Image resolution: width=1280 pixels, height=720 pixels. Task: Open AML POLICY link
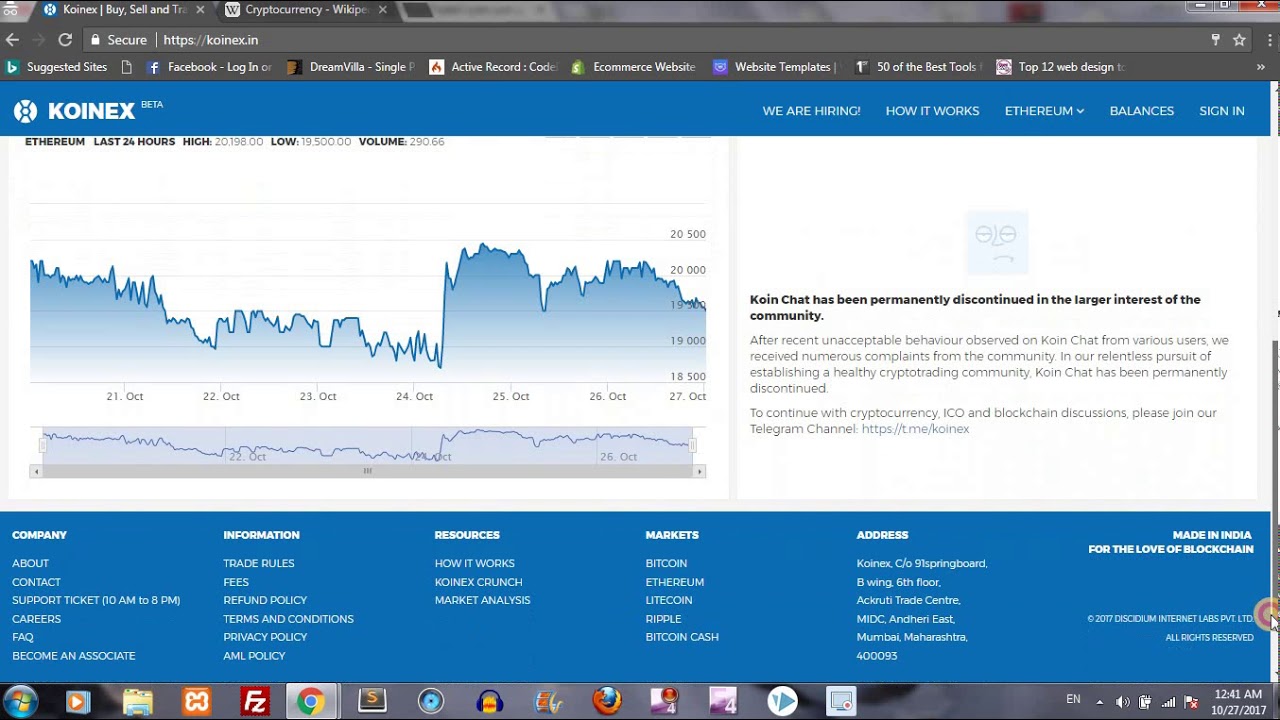(x=254, y=656)
